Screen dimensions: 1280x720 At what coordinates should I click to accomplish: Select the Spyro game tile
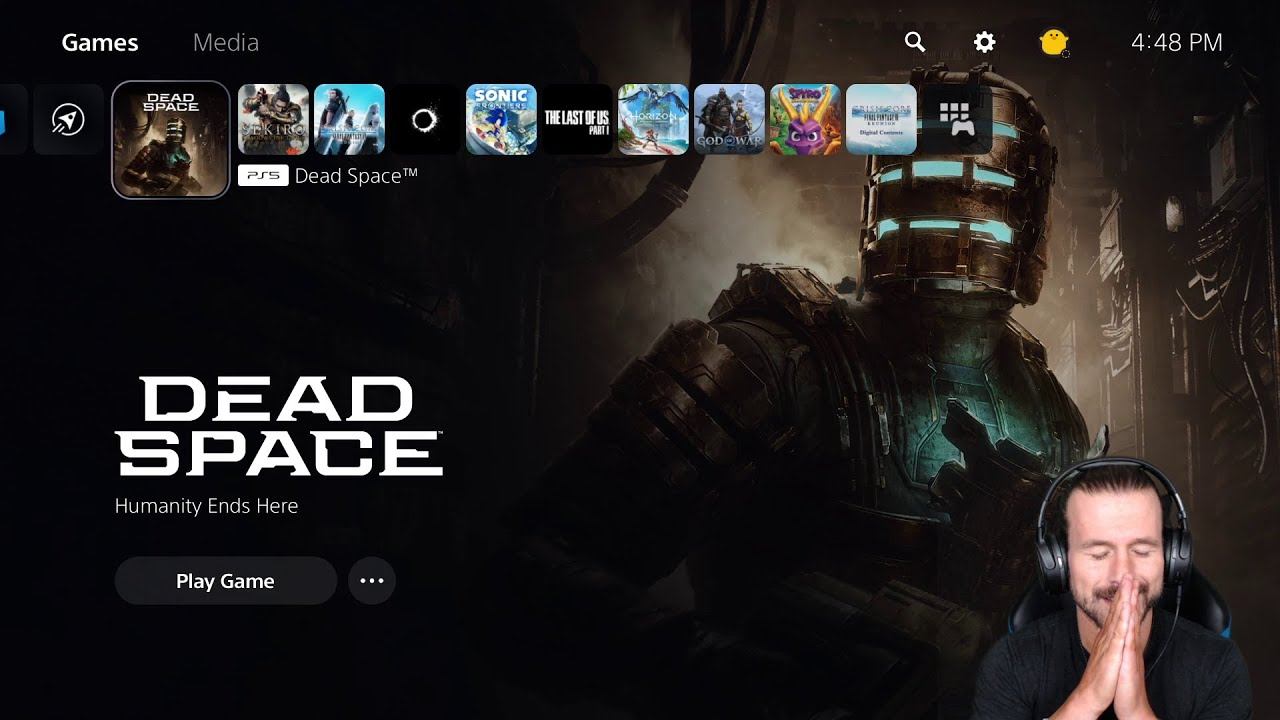805,120
